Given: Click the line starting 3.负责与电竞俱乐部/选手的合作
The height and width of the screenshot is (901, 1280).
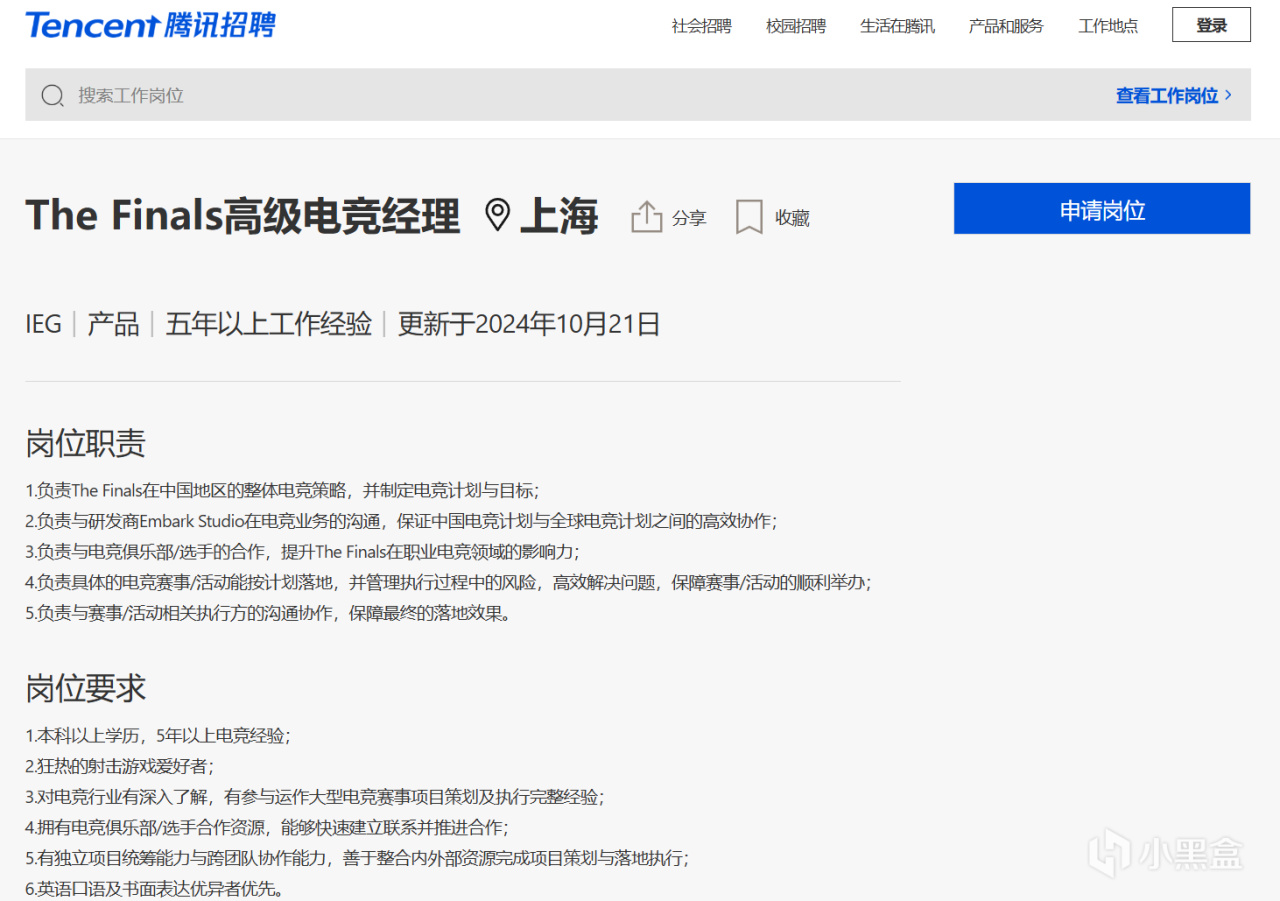Looking at the screenshot, I should (302, 552).
